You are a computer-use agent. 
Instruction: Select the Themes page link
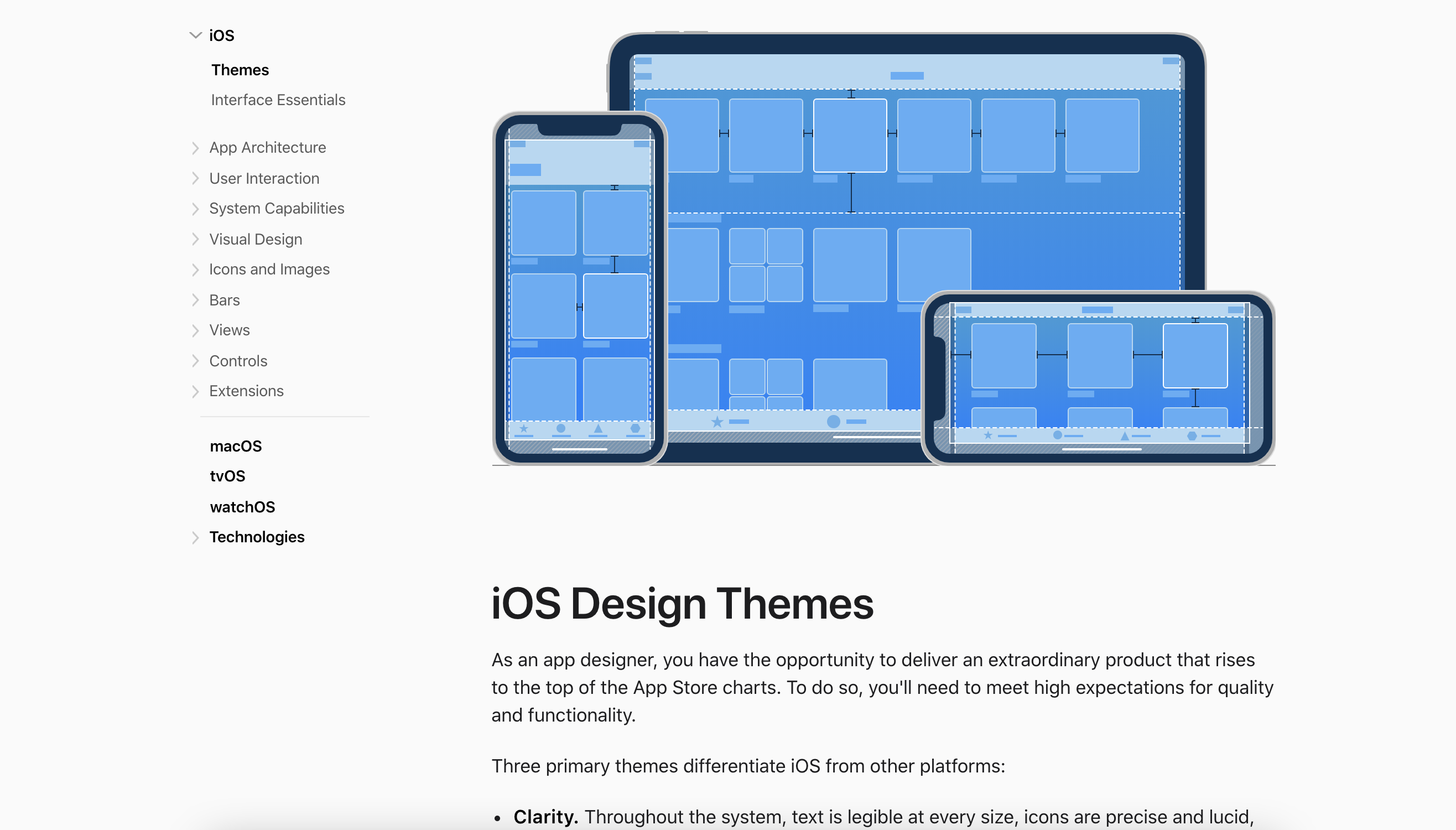tap(240, 70)
